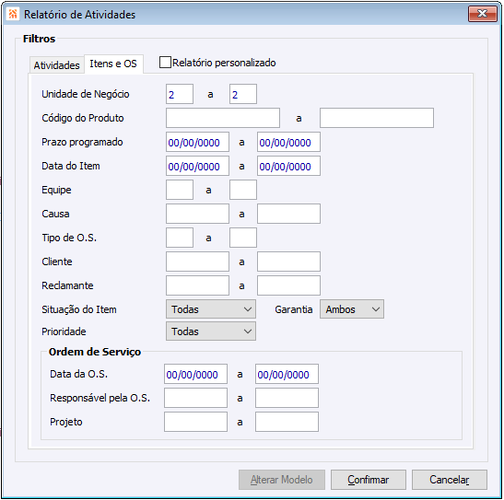Open the Garantia dropdown showing Ambos
Screen dimensions: 504x500
coord(352,309)
